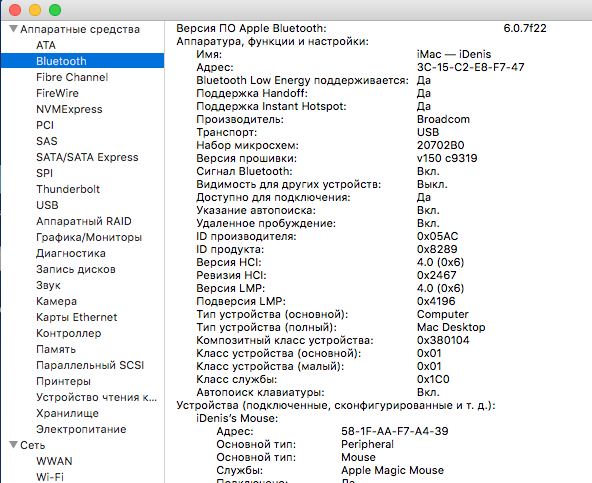Click the Peripheral type value

(x=367, y=444)
